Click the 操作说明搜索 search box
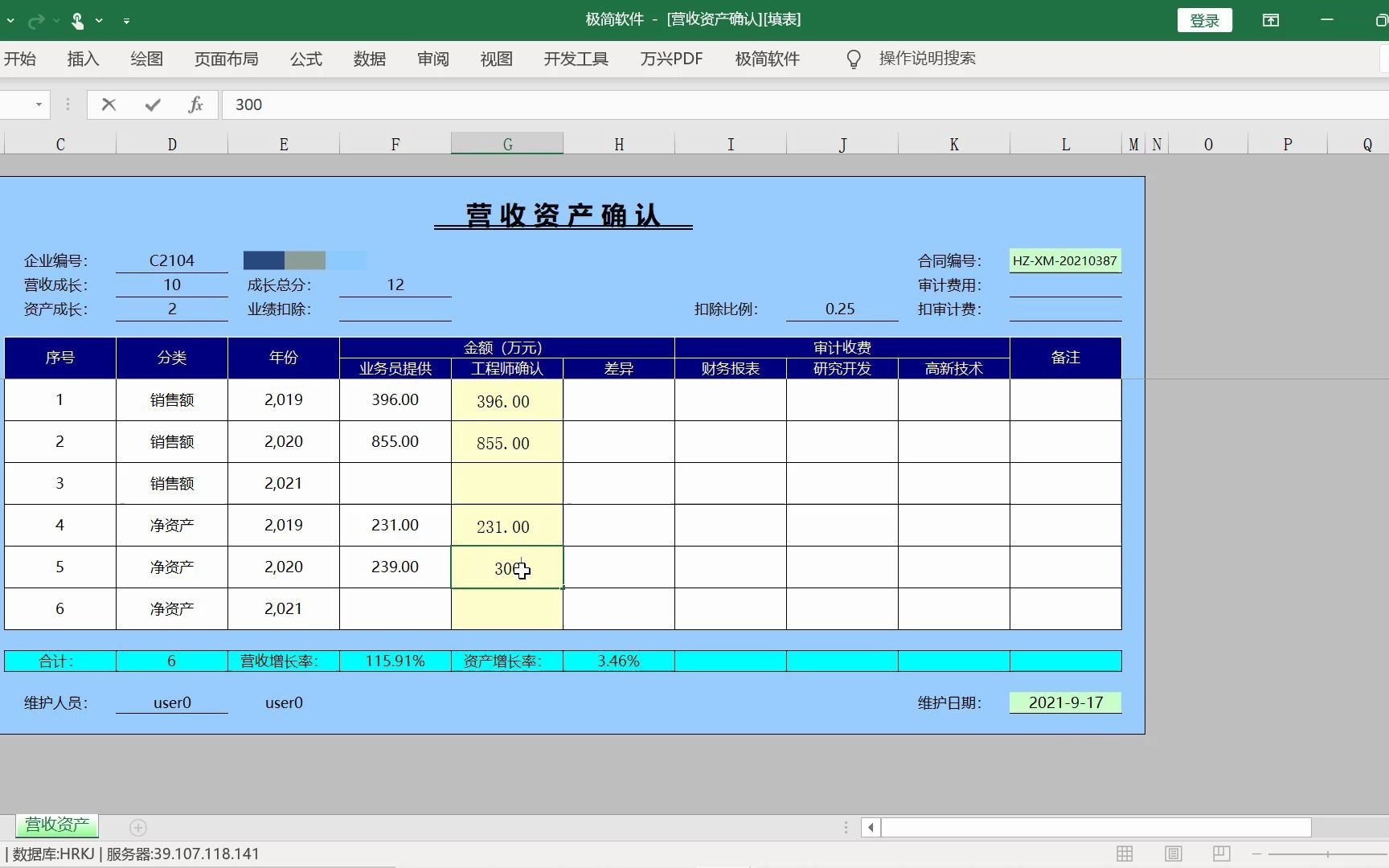 pos(927,59)
